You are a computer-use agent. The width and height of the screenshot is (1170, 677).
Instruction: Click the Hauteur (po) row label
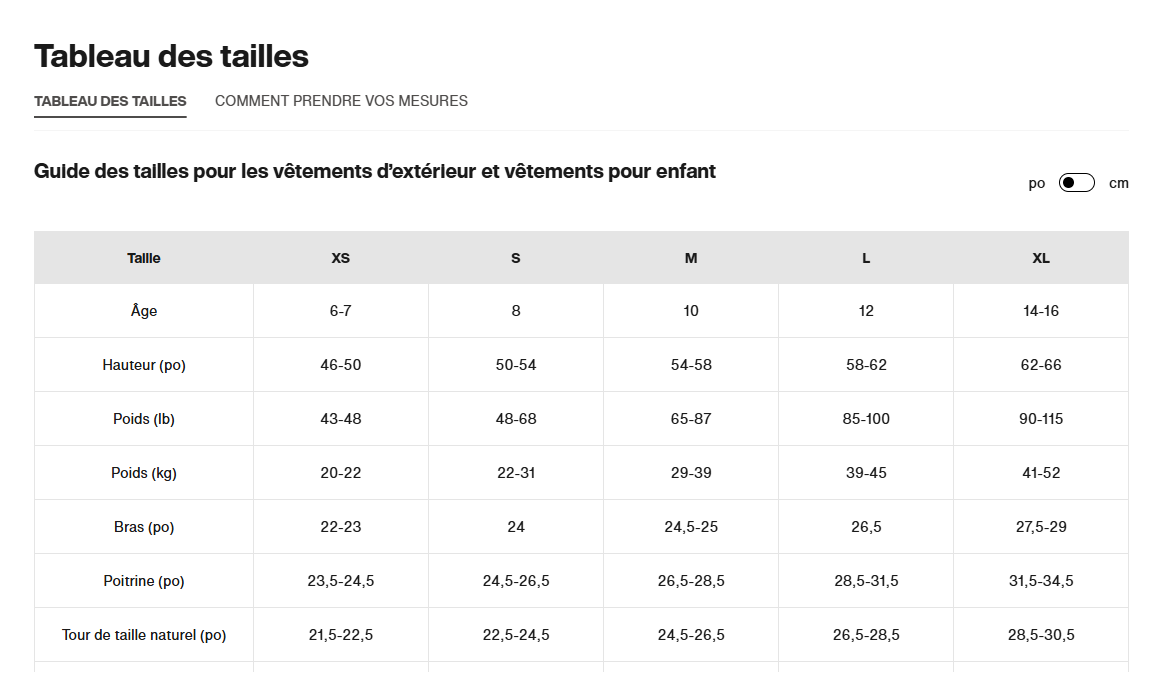click(144, 365)
